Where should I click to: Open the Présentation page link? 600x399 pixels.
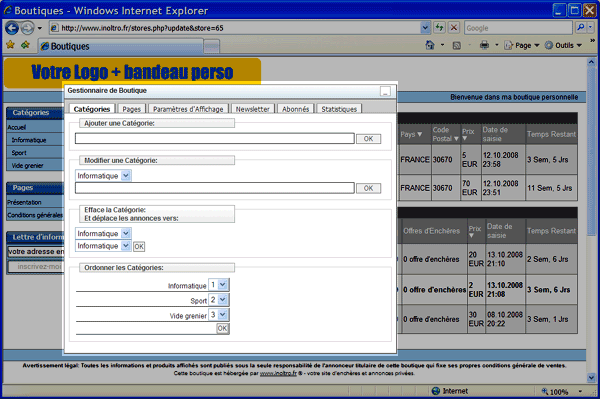(24, 202)
